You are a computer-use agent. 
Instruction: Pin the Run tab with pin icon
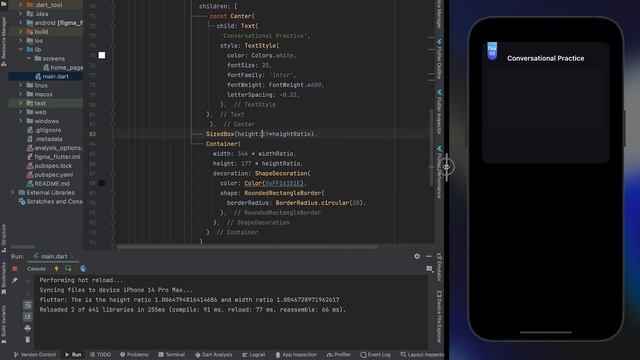(x=15, y=280)
